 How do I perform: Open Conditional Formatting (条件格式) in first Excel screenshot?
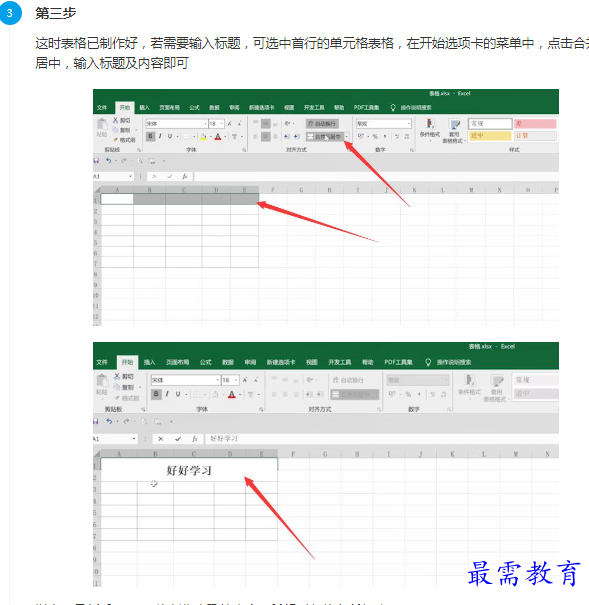(x=430, y=129)
